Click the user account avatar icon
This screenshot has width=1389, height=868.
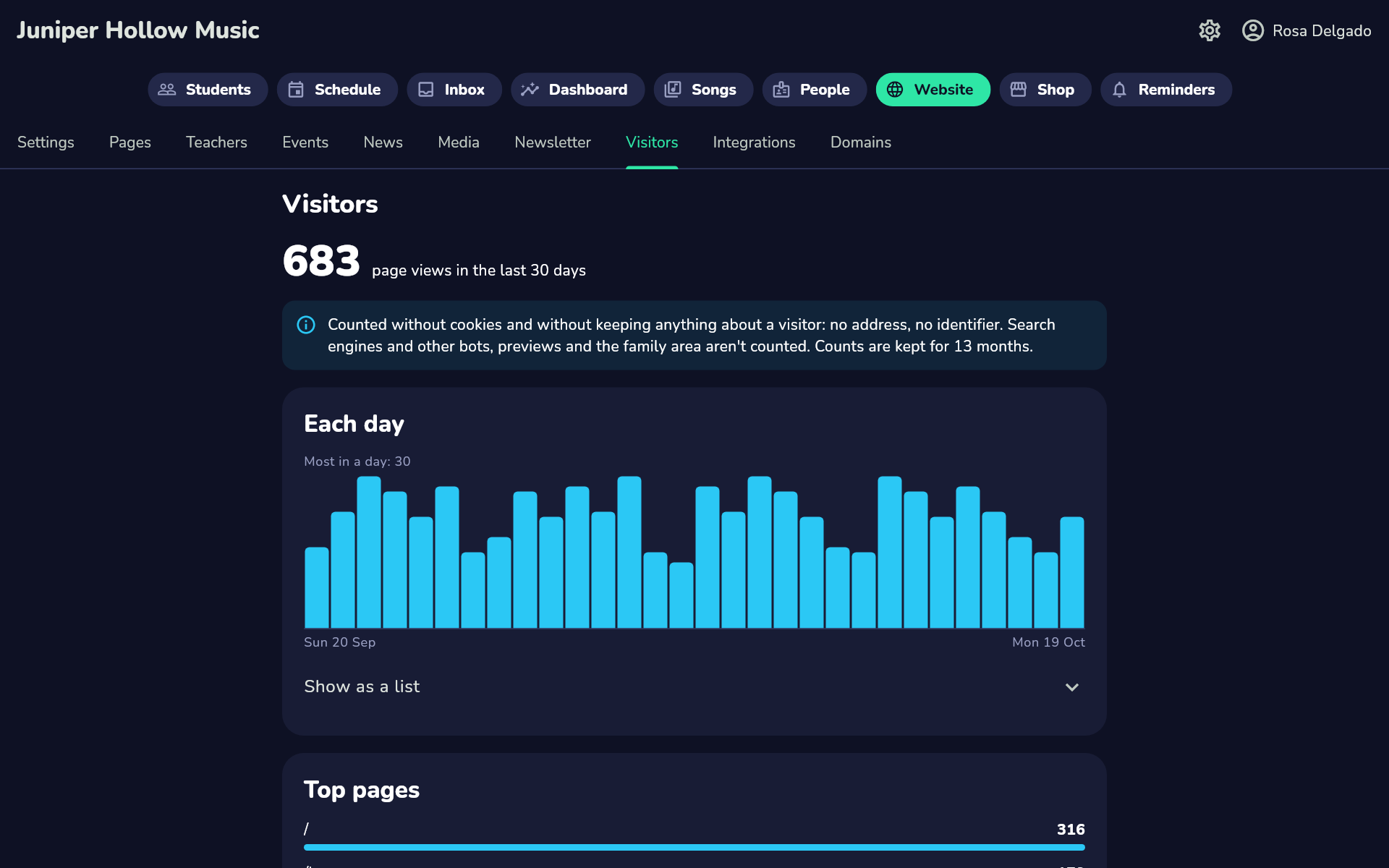tap(1253, 30)
